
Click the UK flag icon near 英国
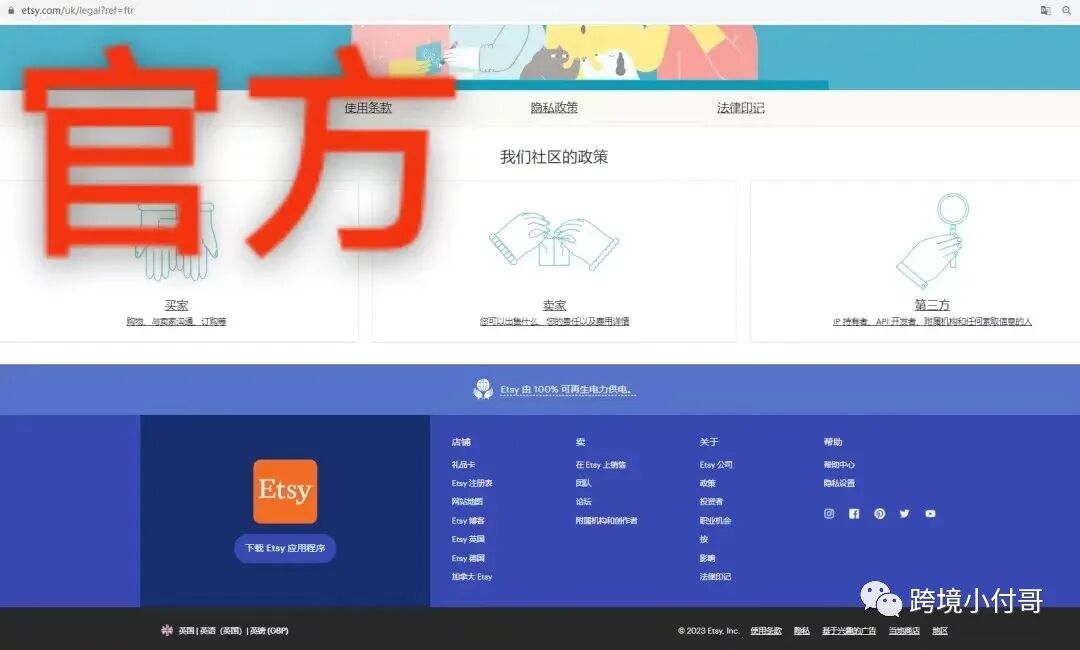click(167, 630)
